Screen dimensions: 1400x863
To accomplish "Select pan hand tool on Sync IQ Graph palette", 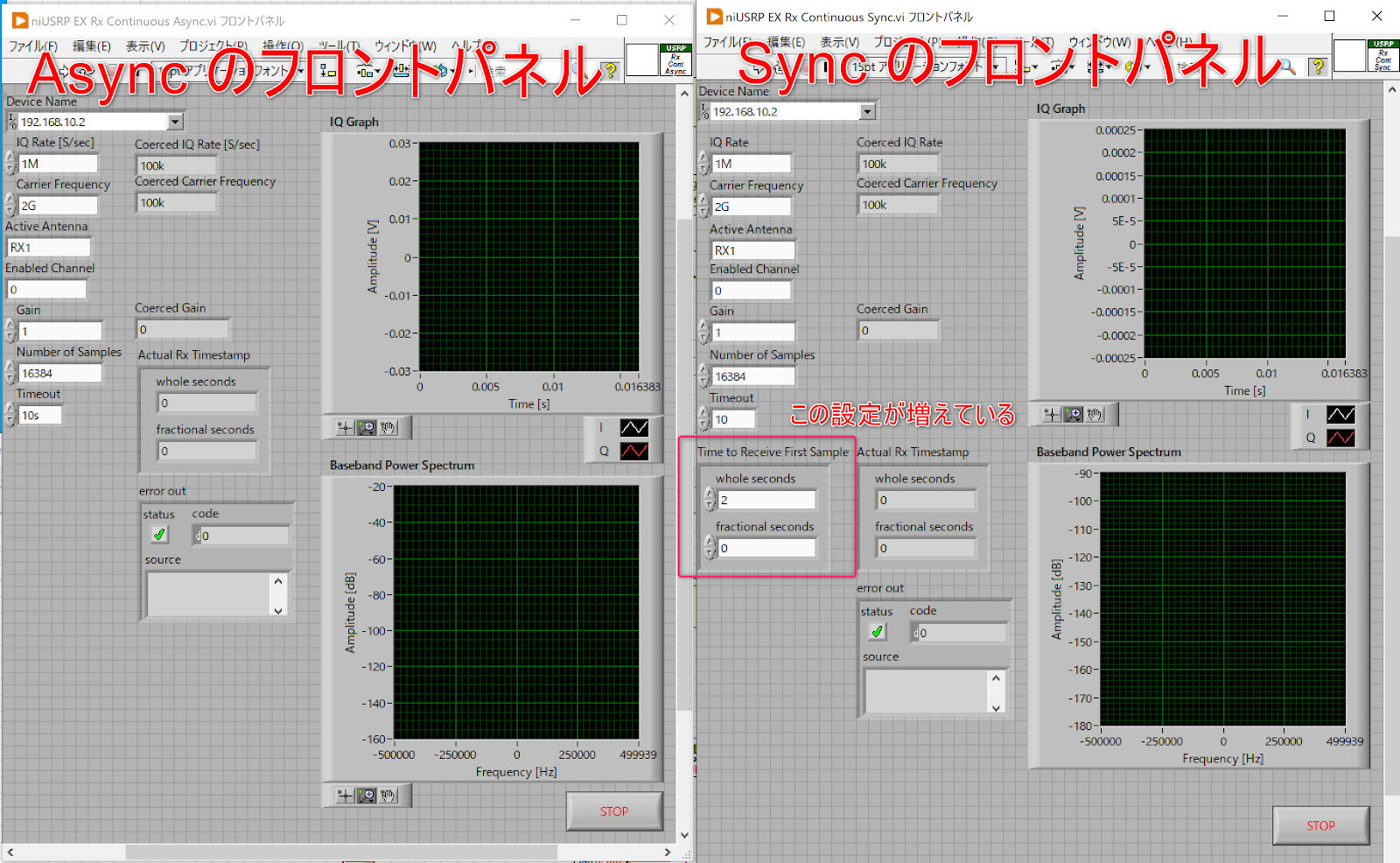I will coord(1095,414).
